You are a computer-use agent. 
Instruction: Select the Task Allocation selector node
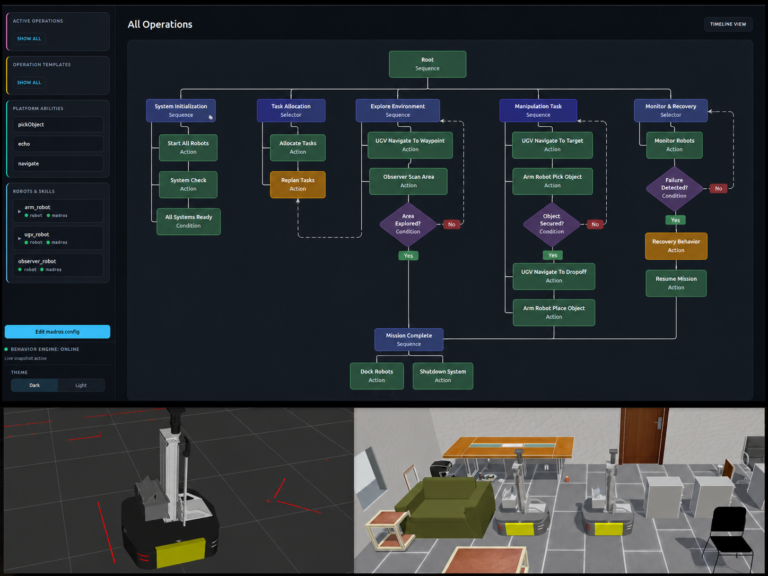click(291, 110)
